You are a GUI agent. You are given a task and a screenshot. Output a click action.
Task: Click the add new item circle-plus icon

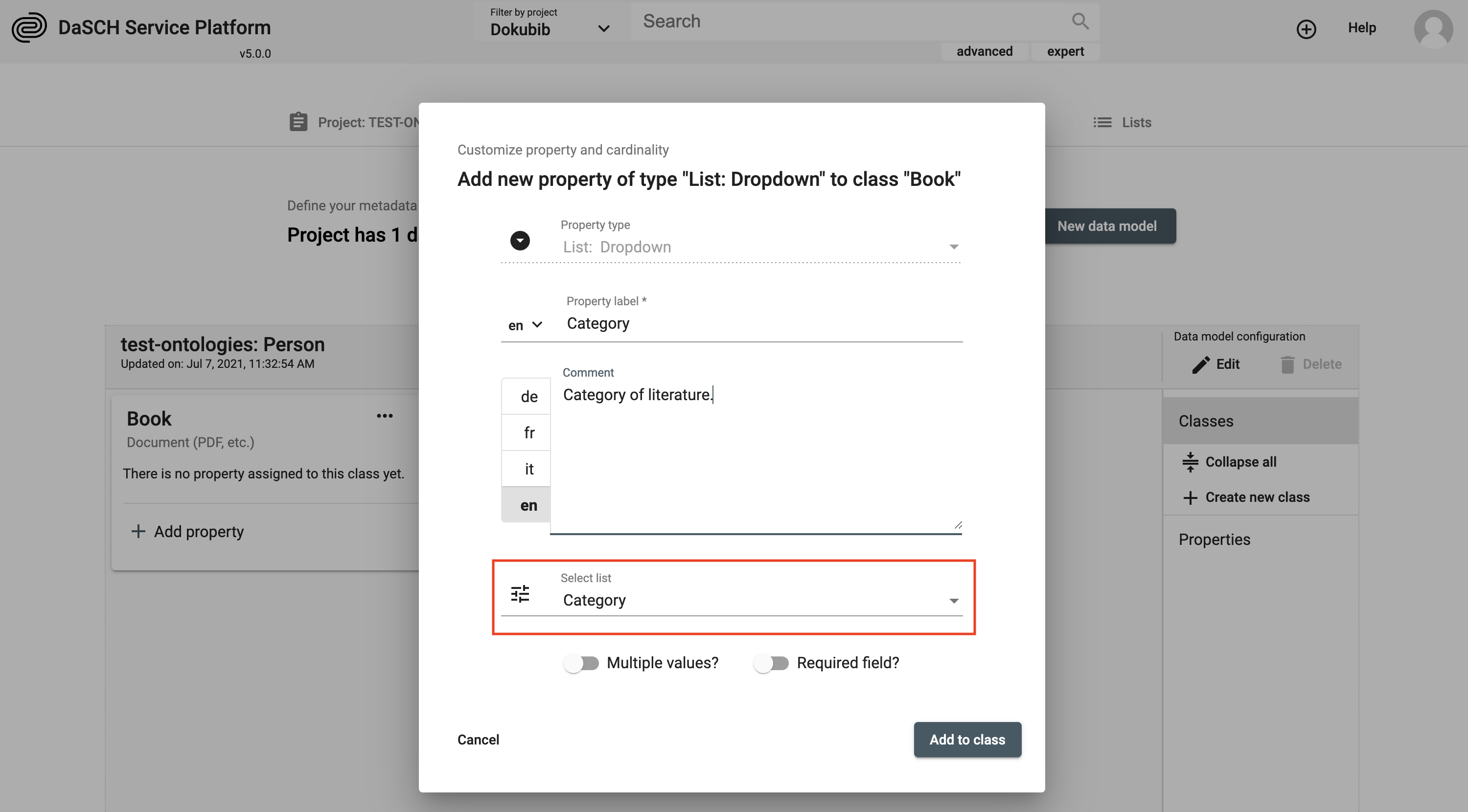point(1306,27)
